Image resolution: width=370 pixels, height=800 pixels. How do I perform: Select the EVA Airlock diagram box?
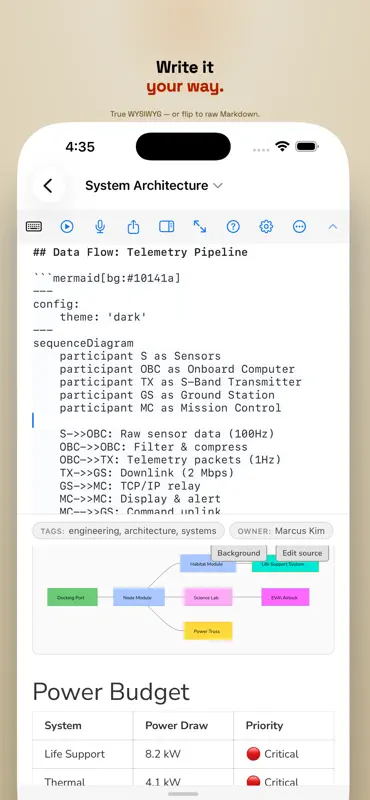click(x=285, y=597)
